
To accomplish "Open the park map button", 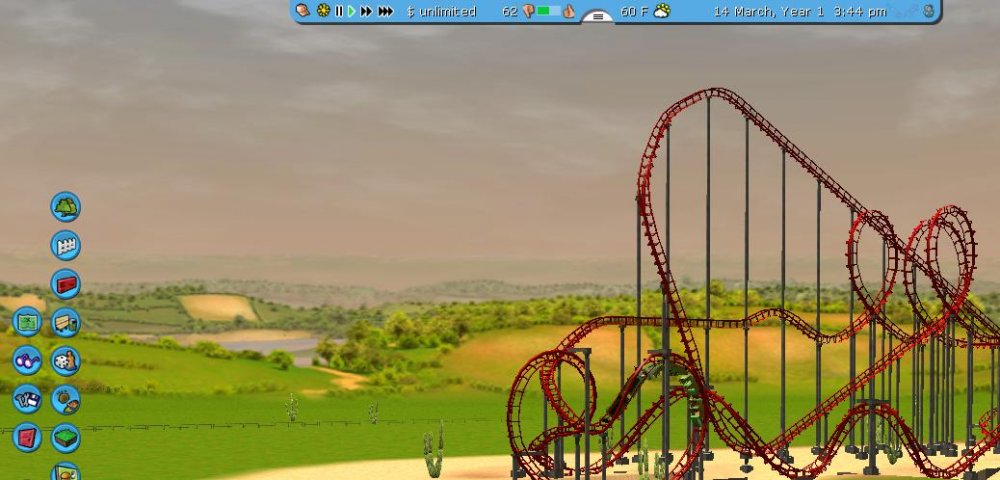I will (x=27, y=322).
